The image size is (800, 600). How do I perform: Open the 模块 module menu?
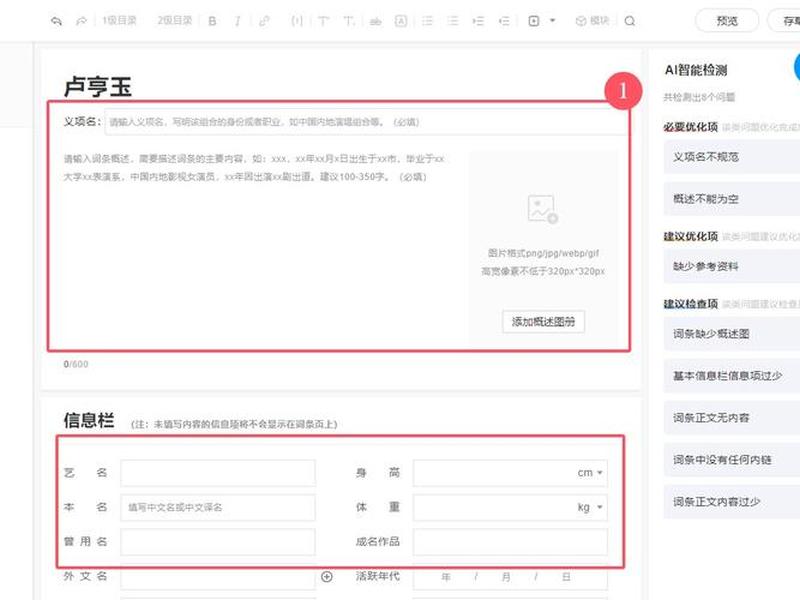592,21
